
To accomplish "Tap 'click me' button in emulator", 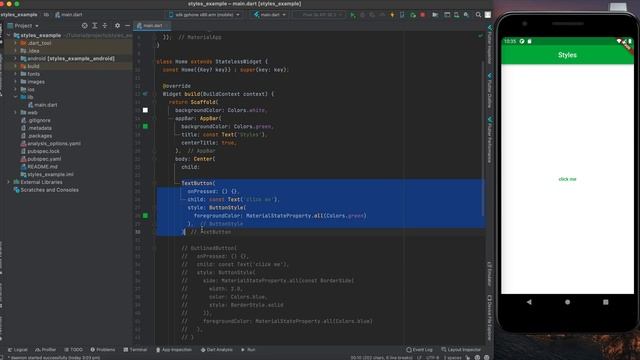I will pyautogui.click(x=567, y=179).
